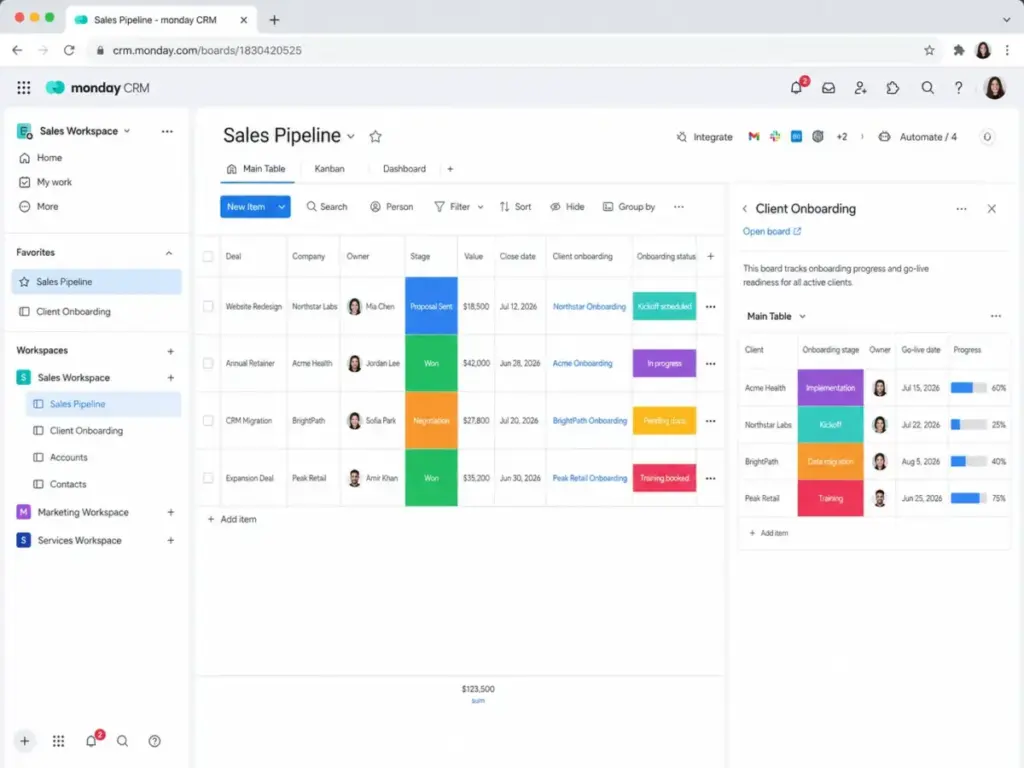Open Peak Retail Onboarding link
The image size is (1024, 768).
click(590, 478)
